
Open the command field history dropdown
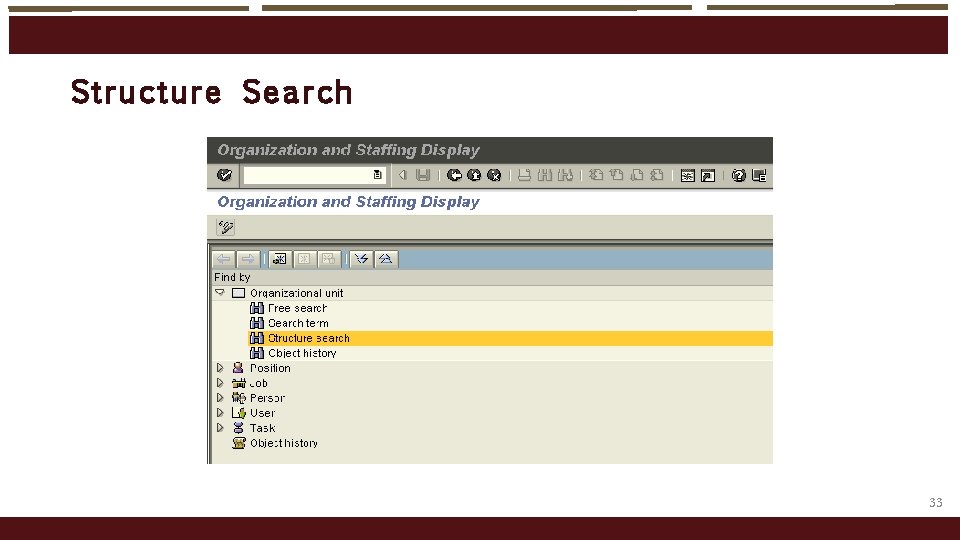coord(378,176)
